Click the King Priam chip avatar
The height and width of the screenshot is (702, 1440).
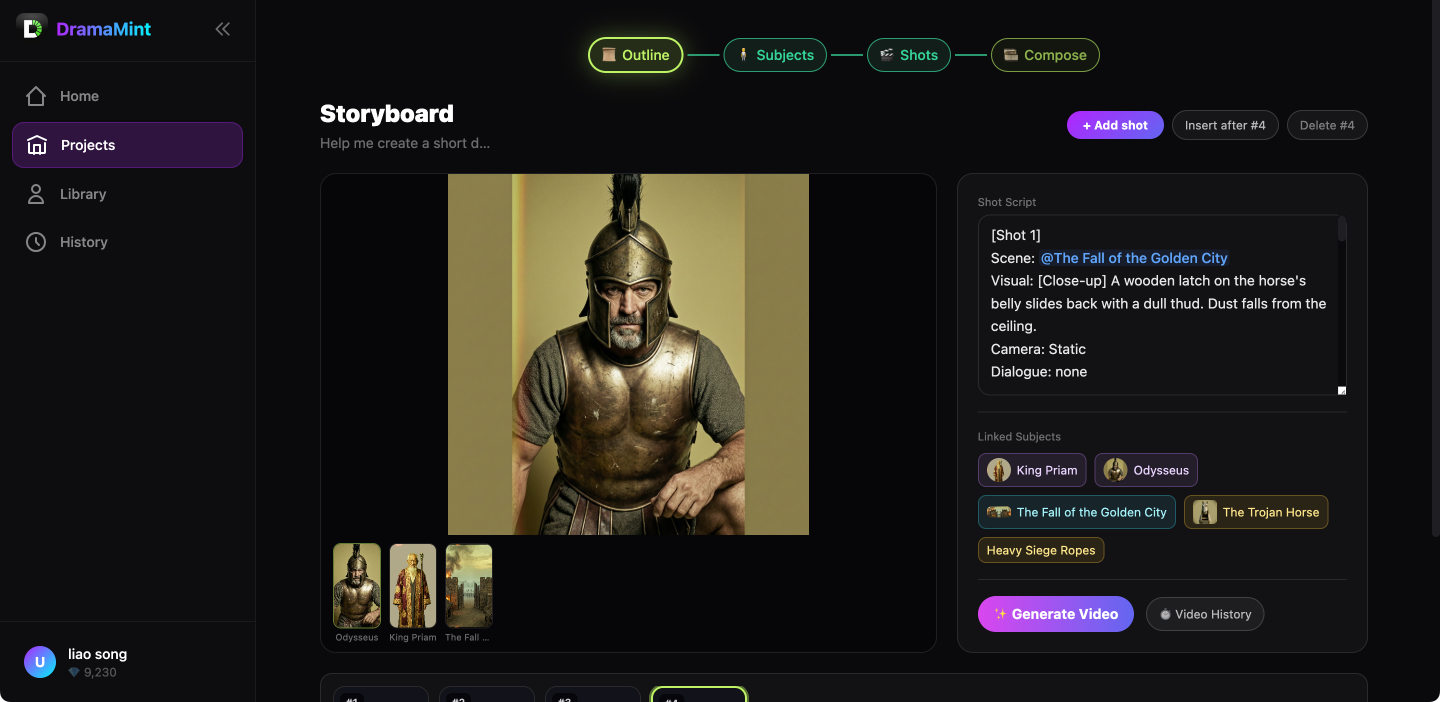(x=999, y=470)
